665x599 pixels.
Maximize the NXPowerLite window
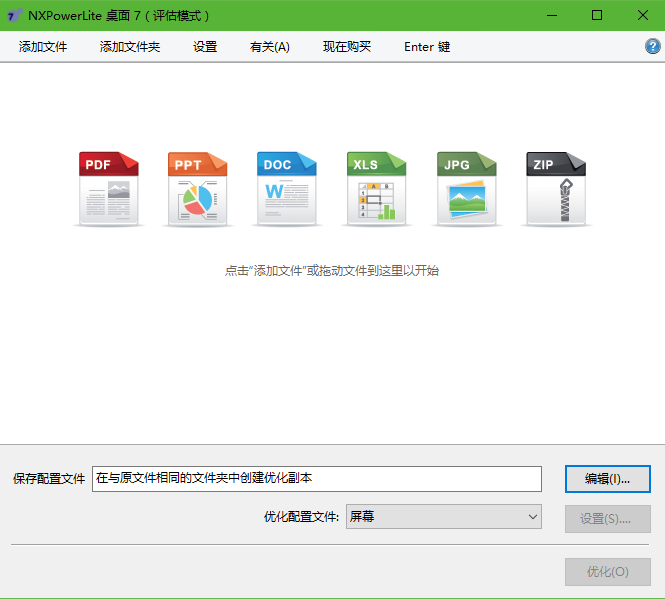597,16
